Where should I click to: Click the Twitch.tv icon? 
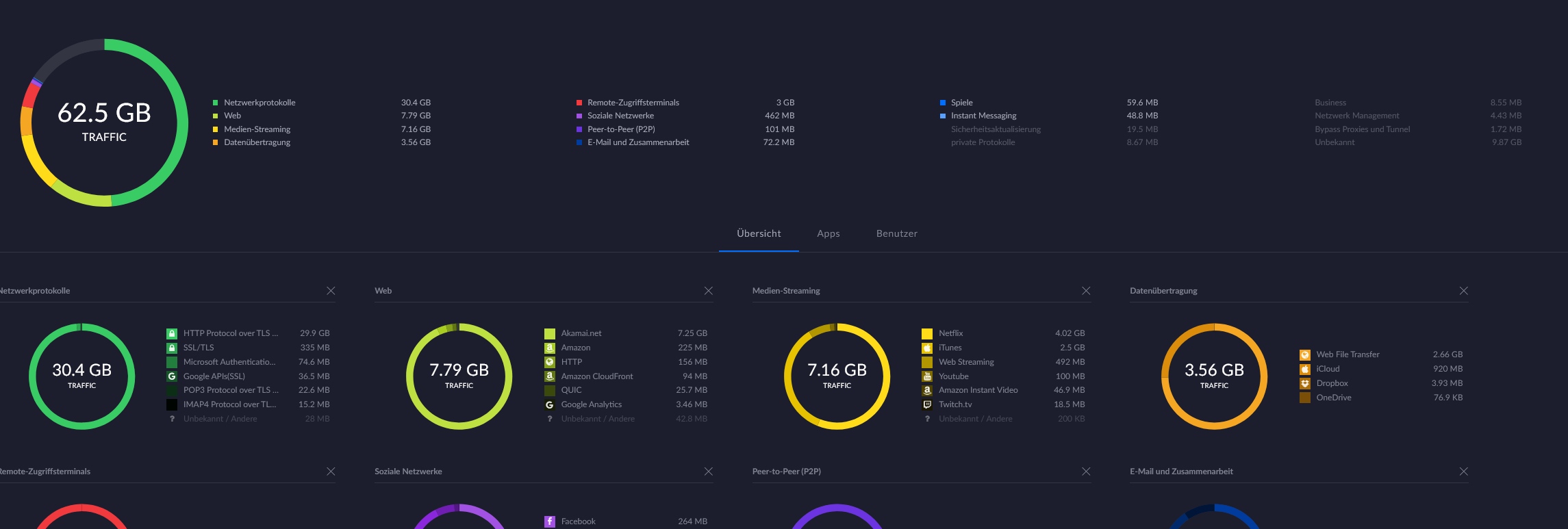tap(926, 404)
